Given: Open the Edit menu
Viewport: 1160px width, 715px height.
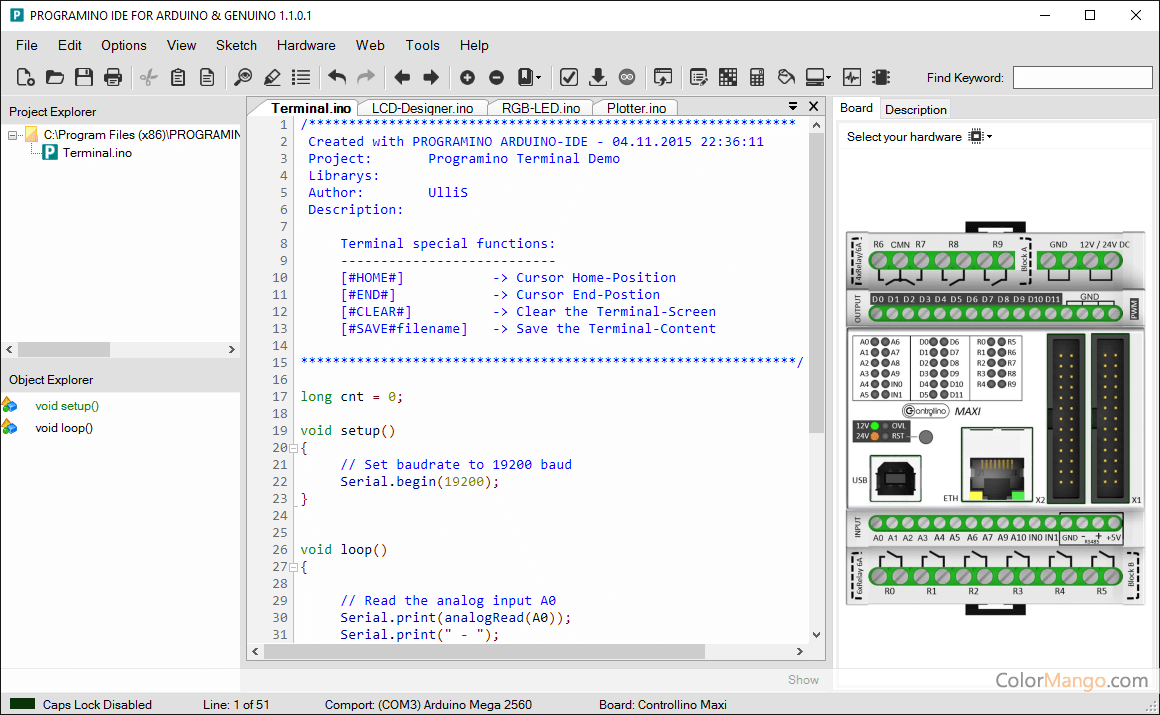Looking at the screenshot, I should [x=70, y=45].
